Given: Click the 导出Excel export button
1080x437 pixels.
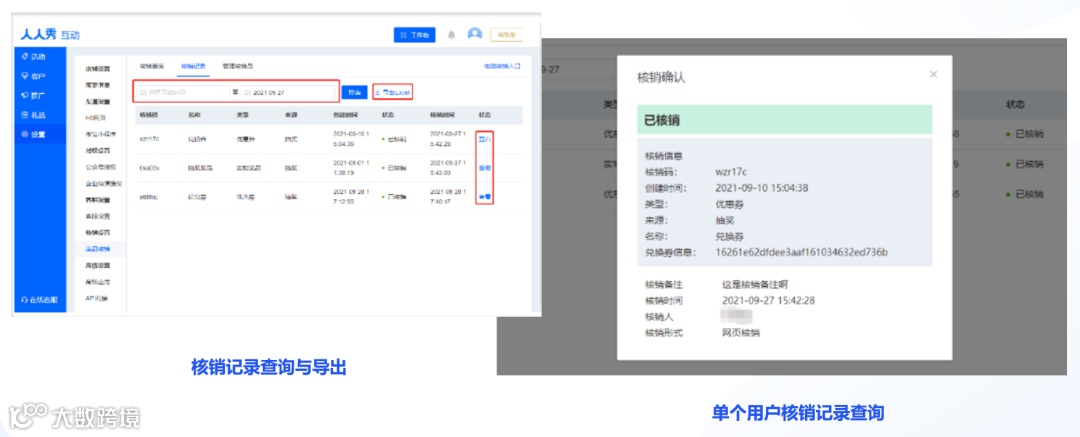Looking at the screenshot, I should point(393,92).
